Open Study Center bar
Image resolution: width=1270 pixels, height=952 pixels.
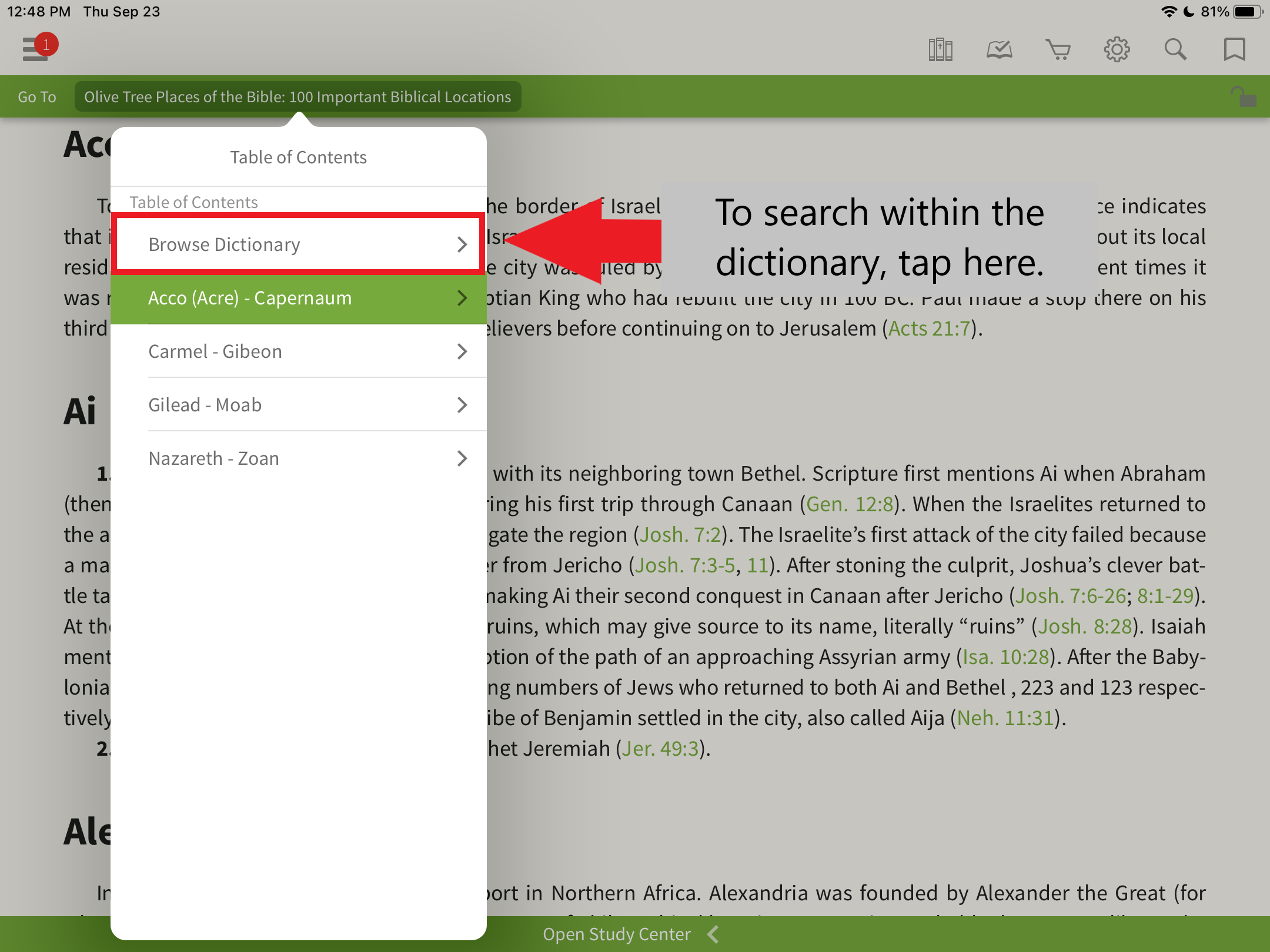(635, 934)
